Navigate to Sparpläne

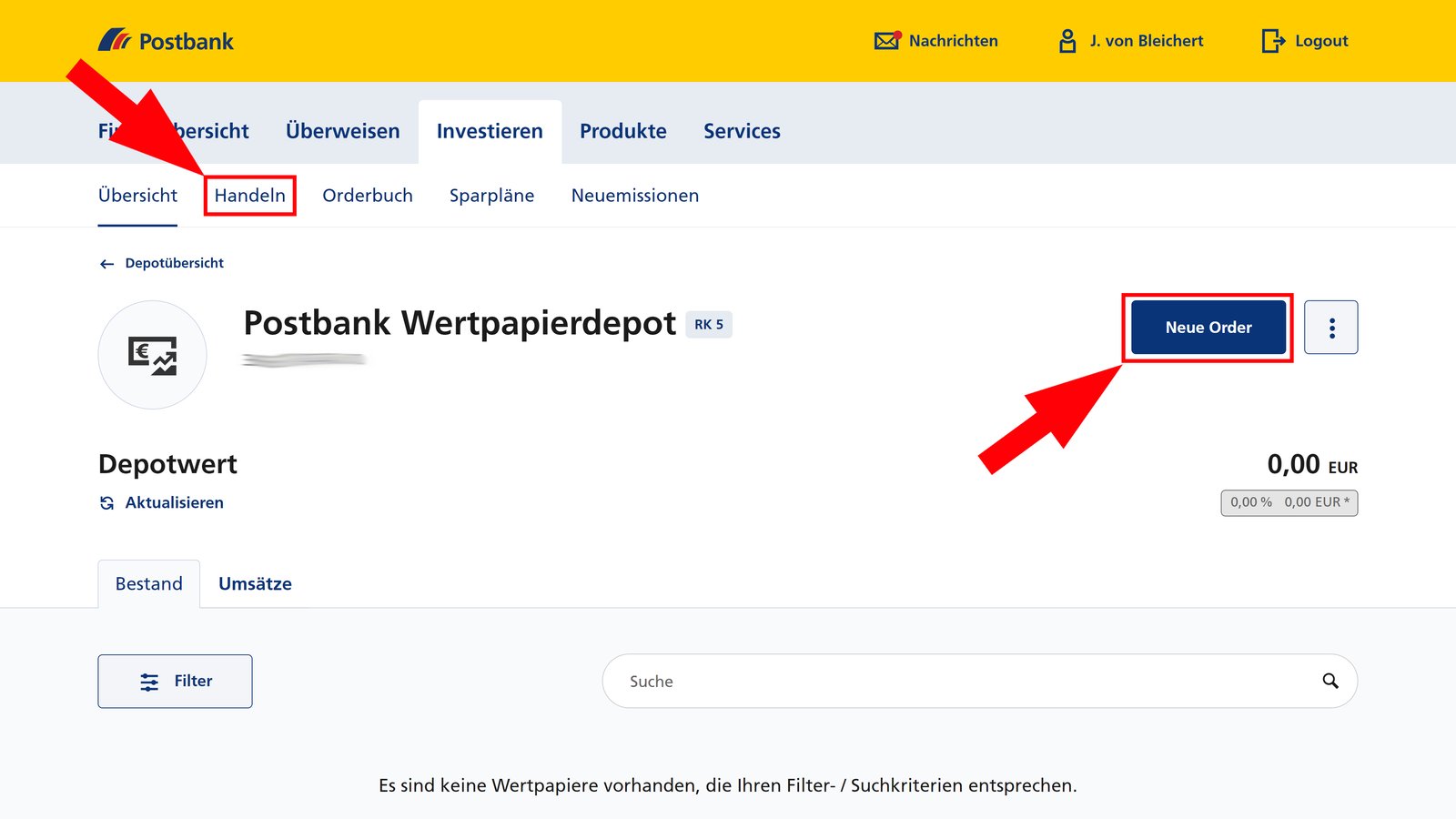(x=491, y=195)
